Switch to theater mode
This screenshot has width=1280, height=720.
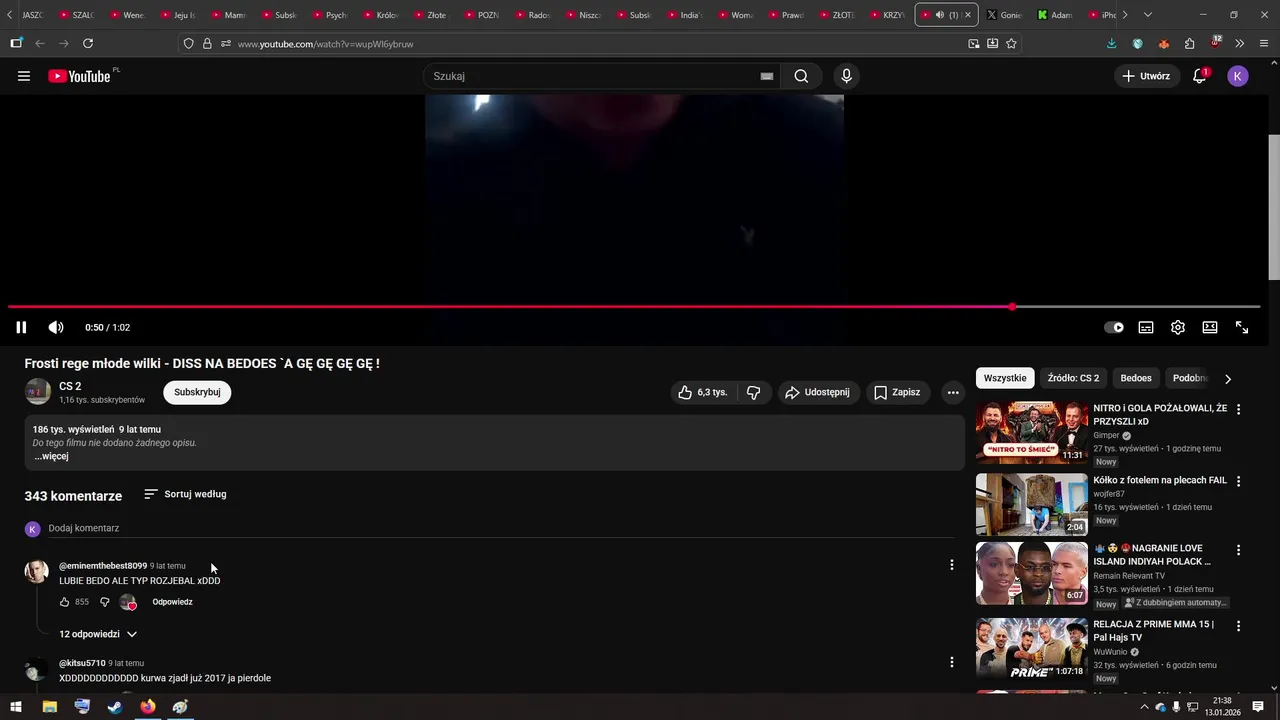(1210, 327)
